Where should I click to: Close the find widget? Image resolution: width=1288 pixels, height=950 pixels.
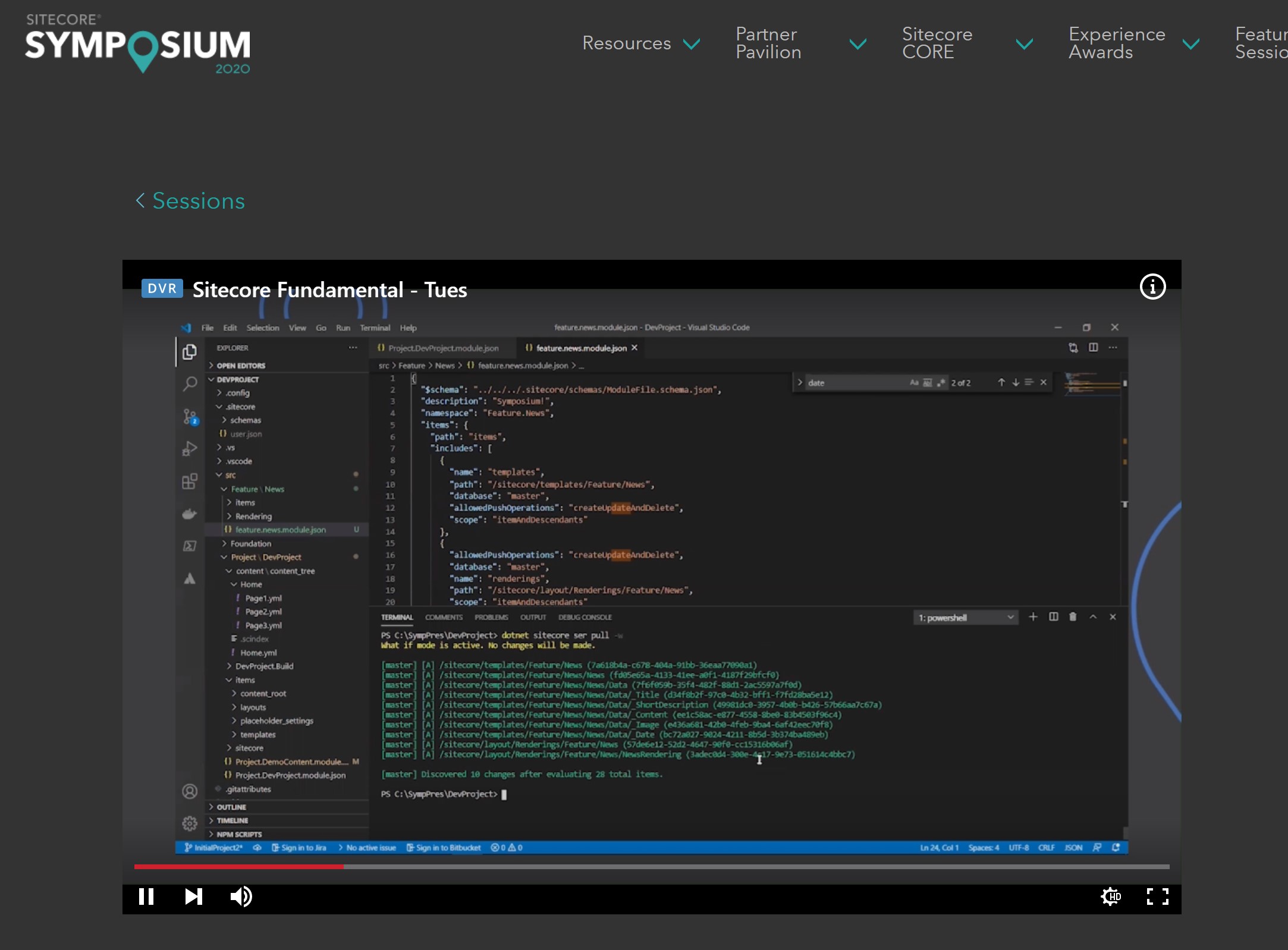(x=1043, y=382)
